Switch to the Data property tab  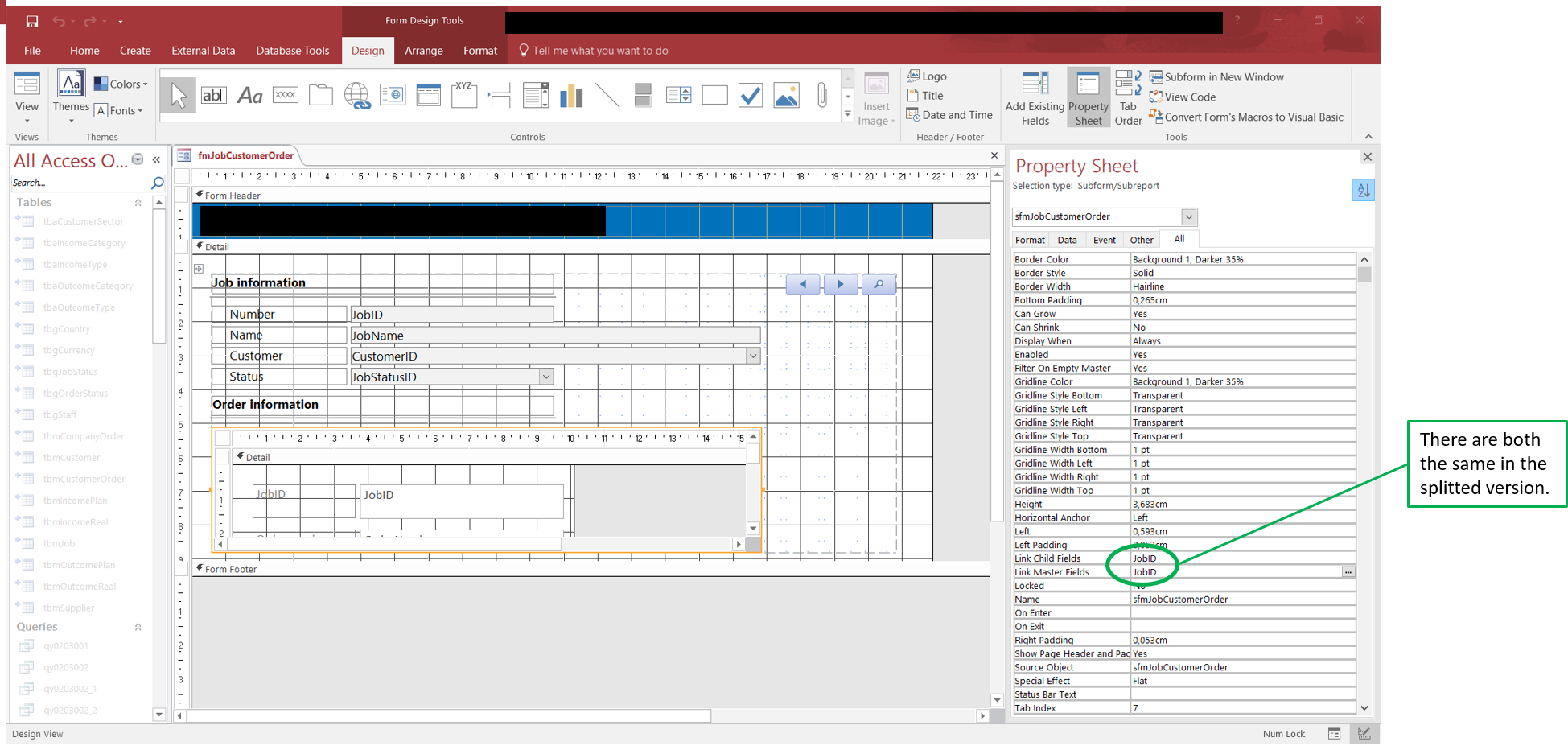pyautogui.click(x=1068, y=240)
